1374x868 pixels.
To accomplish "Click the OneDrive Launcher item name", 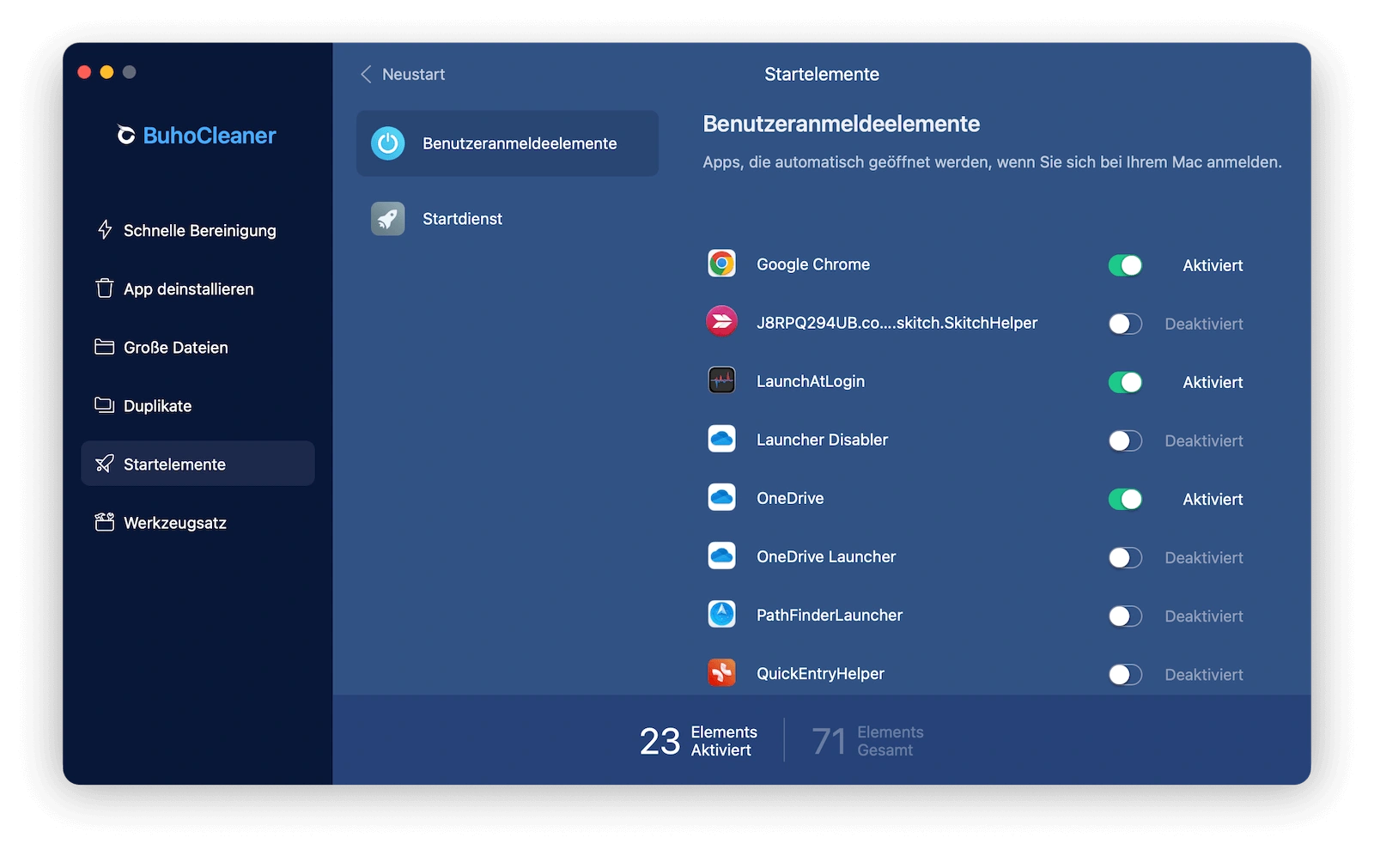I will point(826,556).
